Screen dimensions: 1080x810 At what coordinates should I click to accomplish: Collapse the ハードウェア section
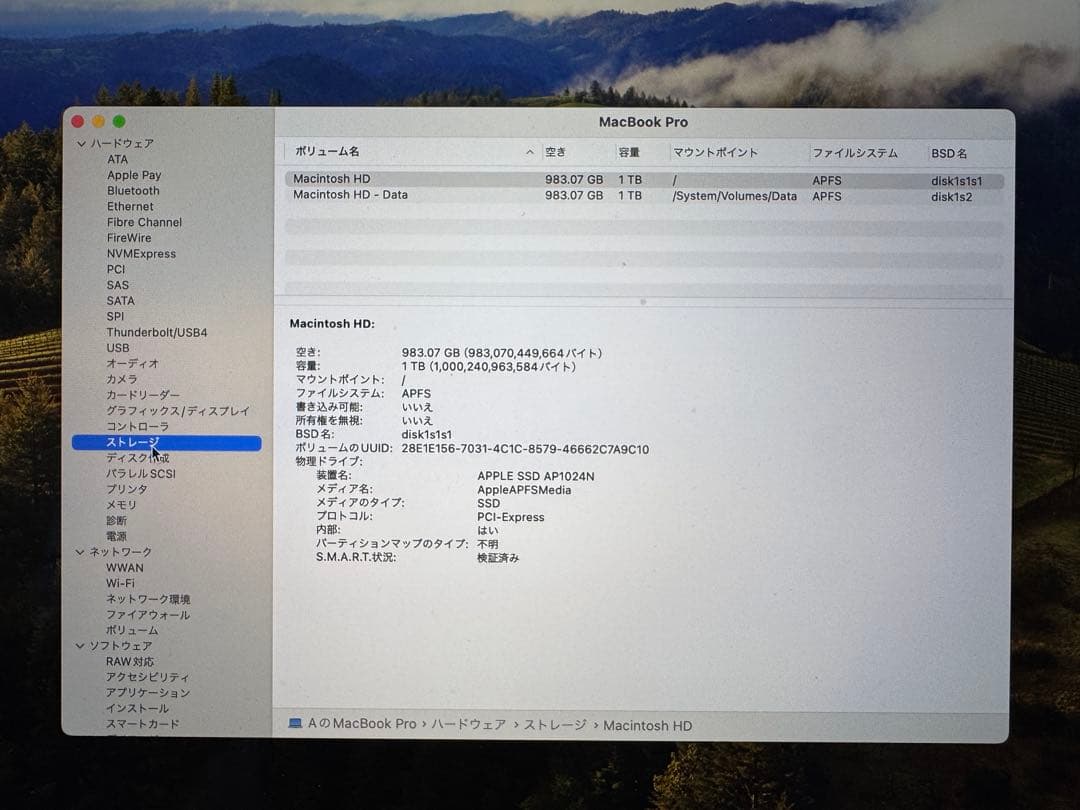82,143
